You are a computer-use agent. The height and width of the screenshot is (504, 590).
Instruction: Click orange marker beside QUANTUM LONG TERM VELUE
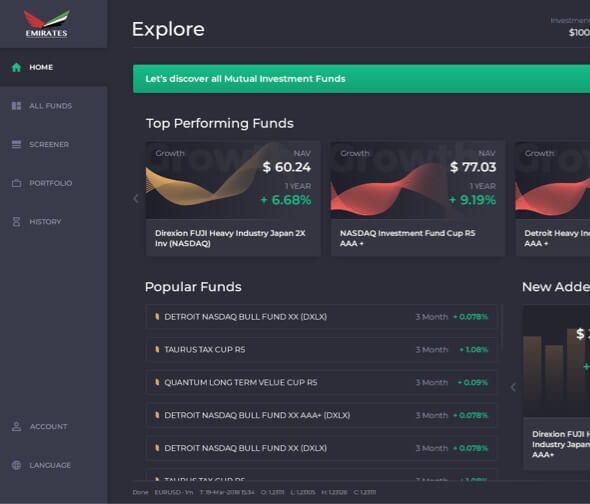[157, 382]
